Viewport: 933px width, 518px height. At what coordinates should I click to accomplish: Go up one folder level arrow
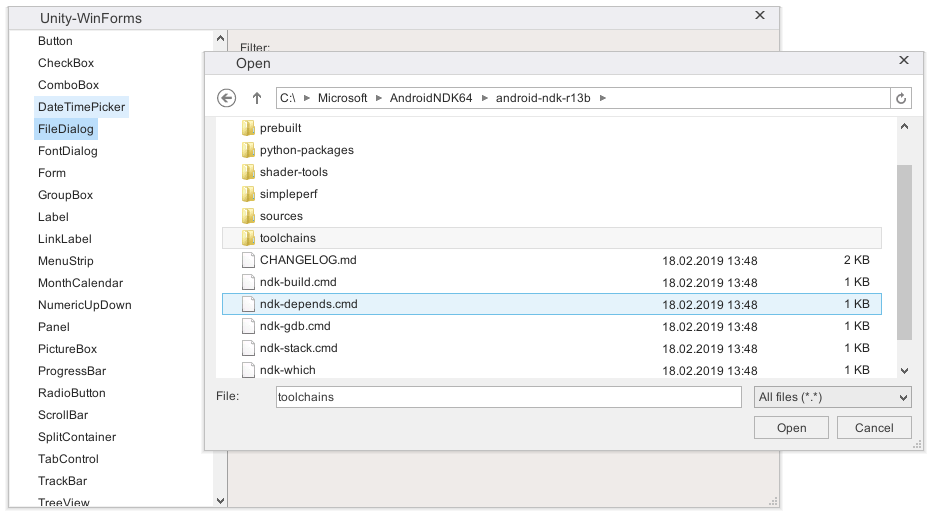click(x=256, y=98)
